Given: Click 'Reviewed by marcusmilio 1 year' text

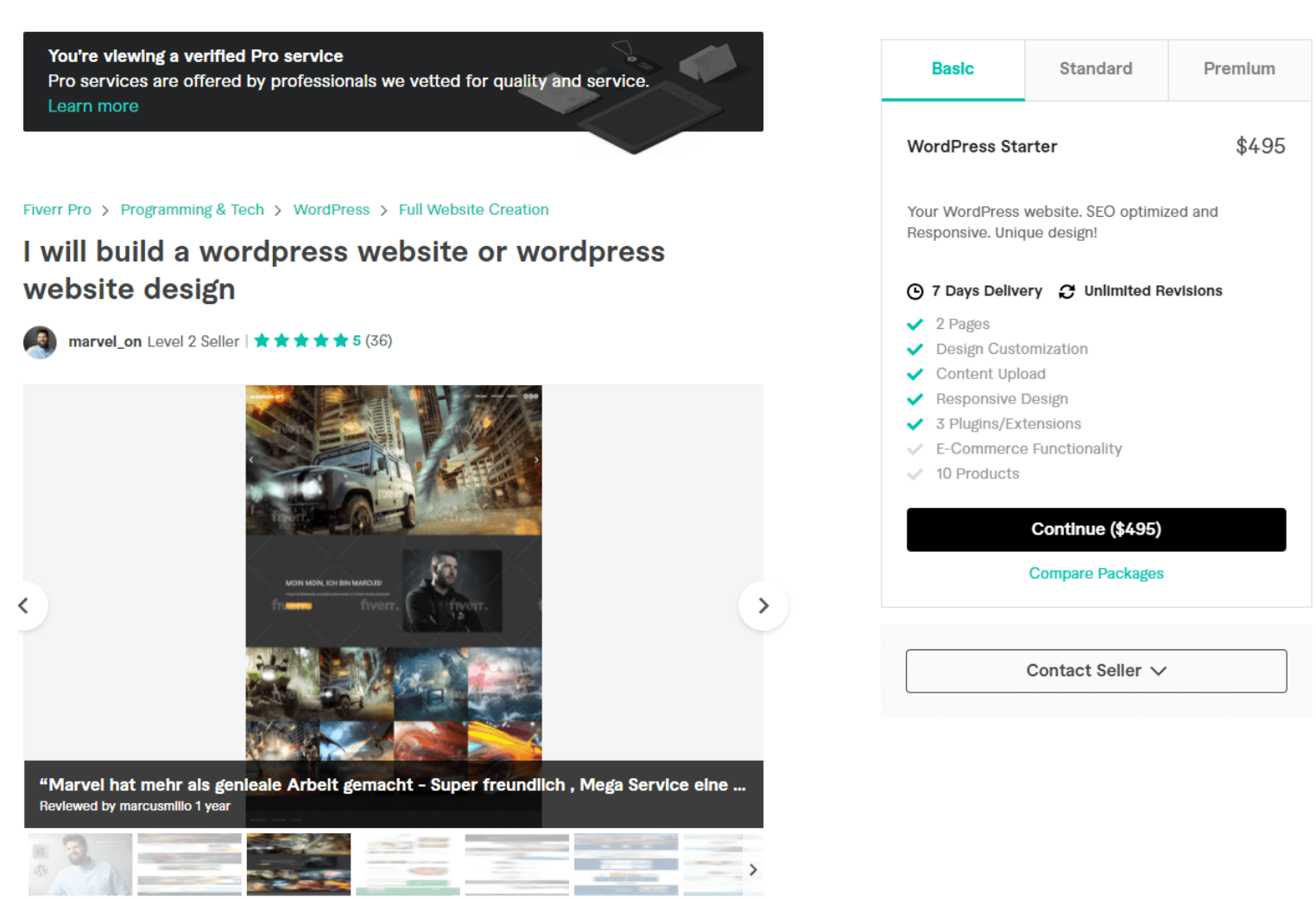Looking at the screenshot, I should click(135, 807).
